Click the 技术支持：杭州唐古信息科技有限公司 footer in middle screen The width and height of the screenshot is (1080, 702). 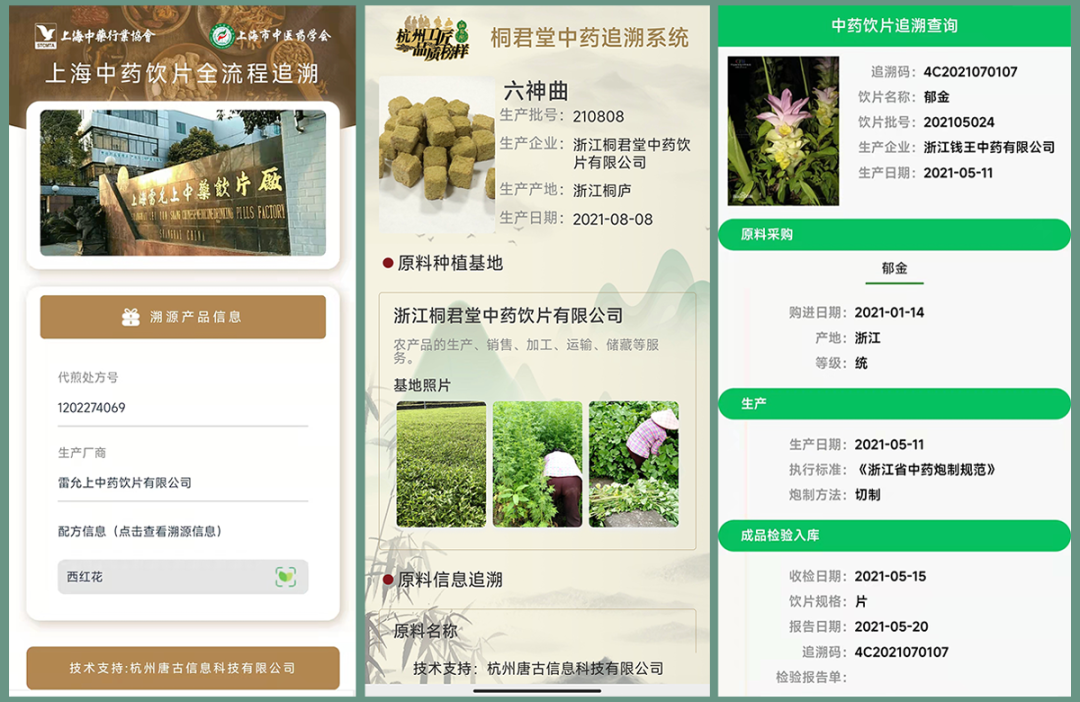[x=538, y=668]
